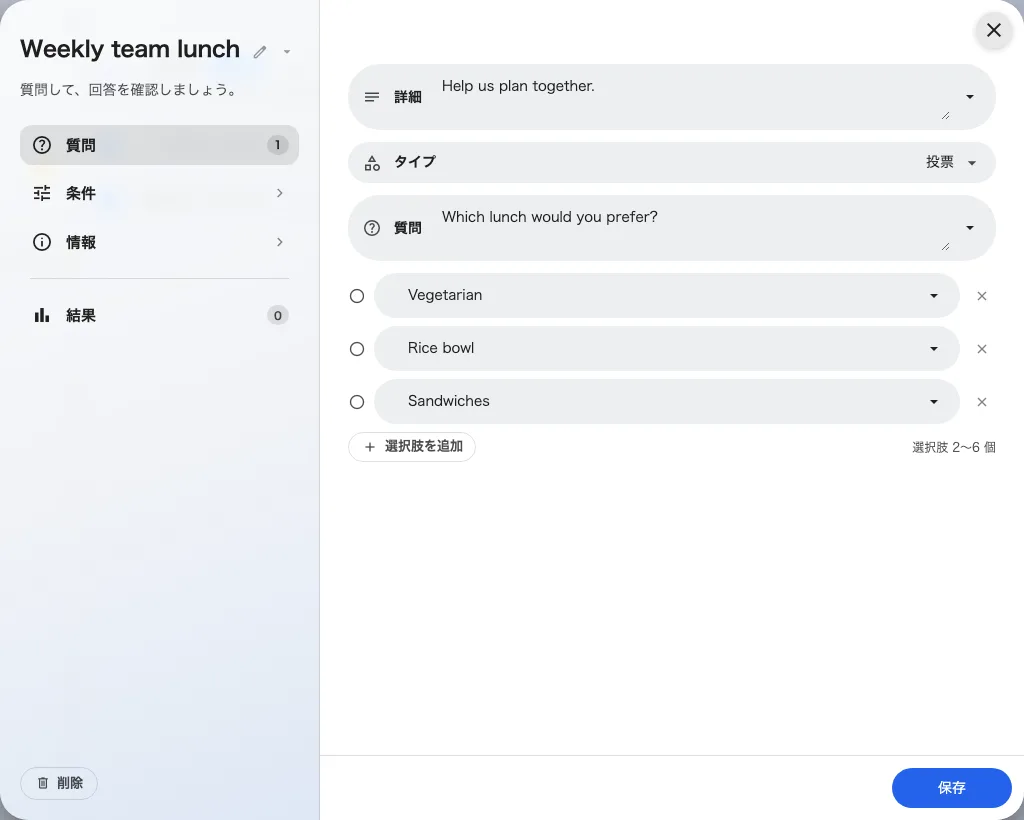Image resolution: width=1024 pixels, height=820 pixels.
Task: Select the Vegetarian radio button
Action: point(357,296)
